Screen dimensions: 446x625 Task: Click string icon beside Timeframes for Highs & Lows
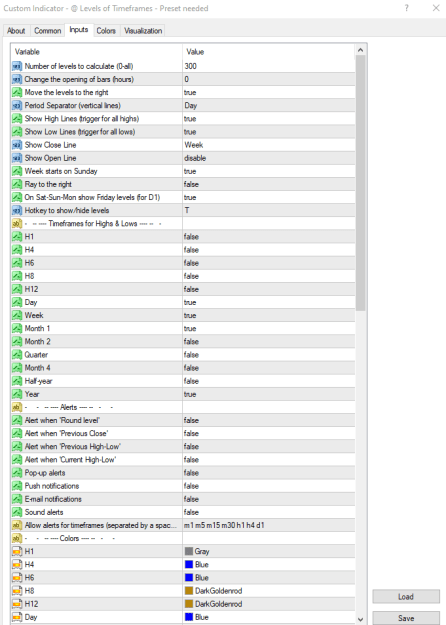[17, 224]
